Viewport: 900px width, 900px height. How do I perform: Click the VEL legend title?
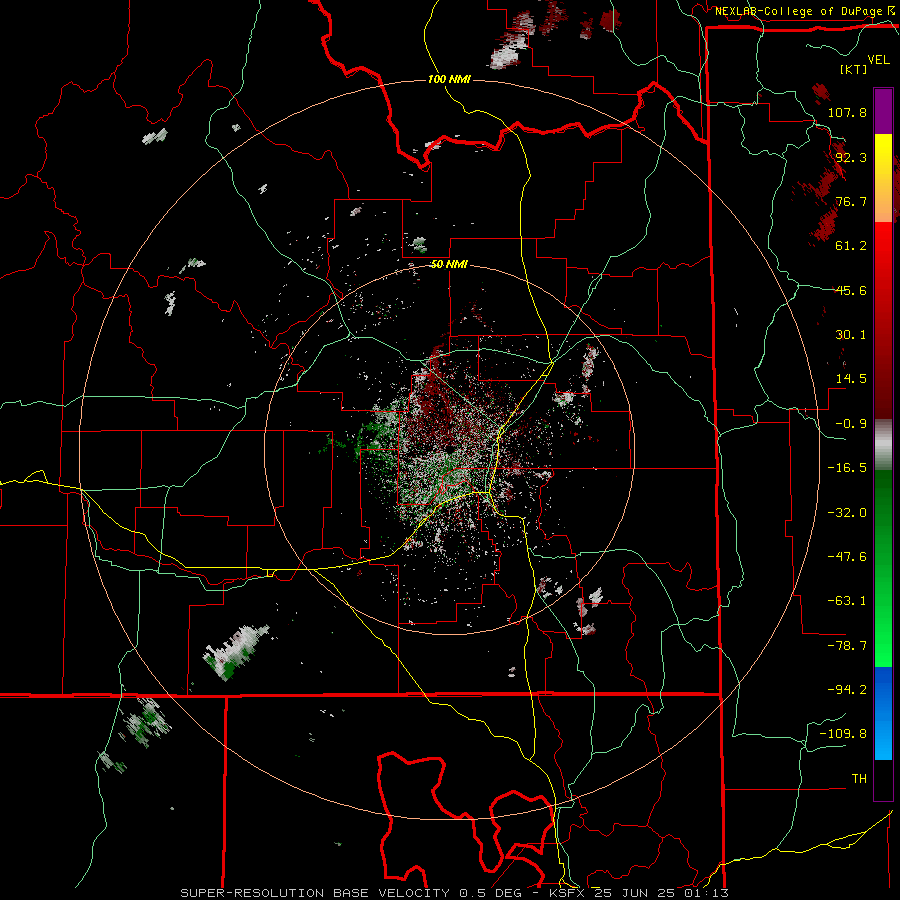pos(878,60)
